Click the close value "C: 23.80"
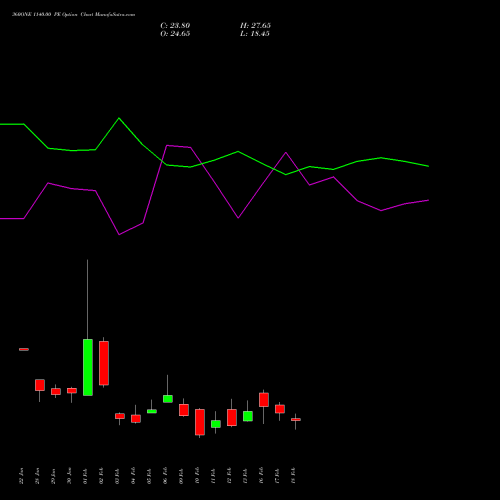The width and height of the screenshot is (500, 500). [x=175, y=26]
